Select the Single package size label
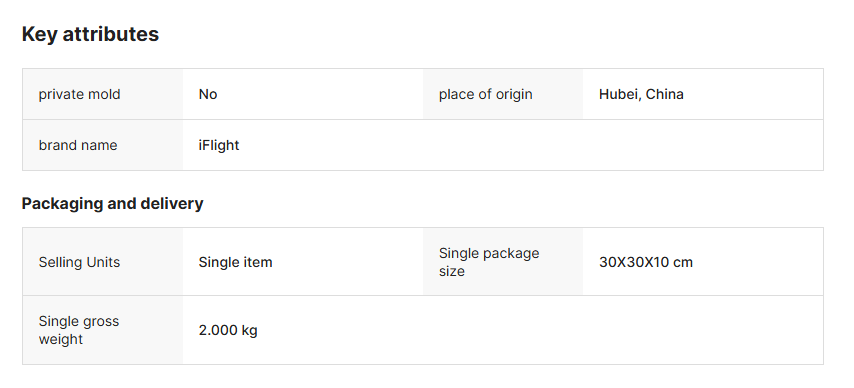Image resolution: width=854 pixels, height=388 pixels. tap(489, 262)
